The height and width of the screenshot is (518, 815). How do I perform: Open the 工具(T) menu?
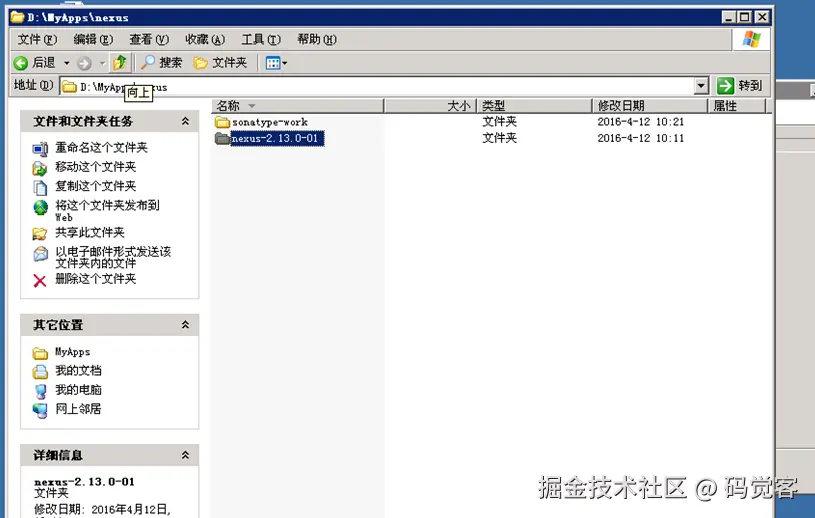point(261,39)
